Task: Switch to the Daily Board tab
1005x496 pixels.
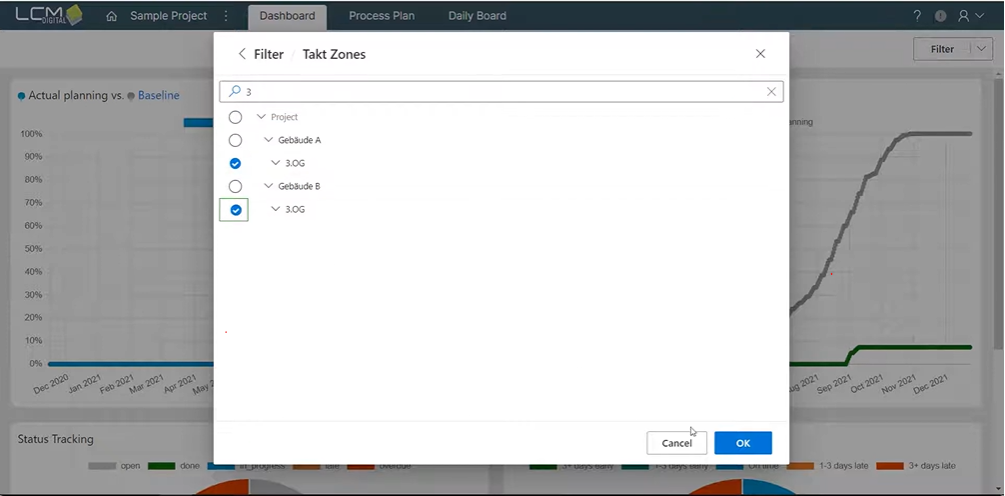Action: coord(477,16)
